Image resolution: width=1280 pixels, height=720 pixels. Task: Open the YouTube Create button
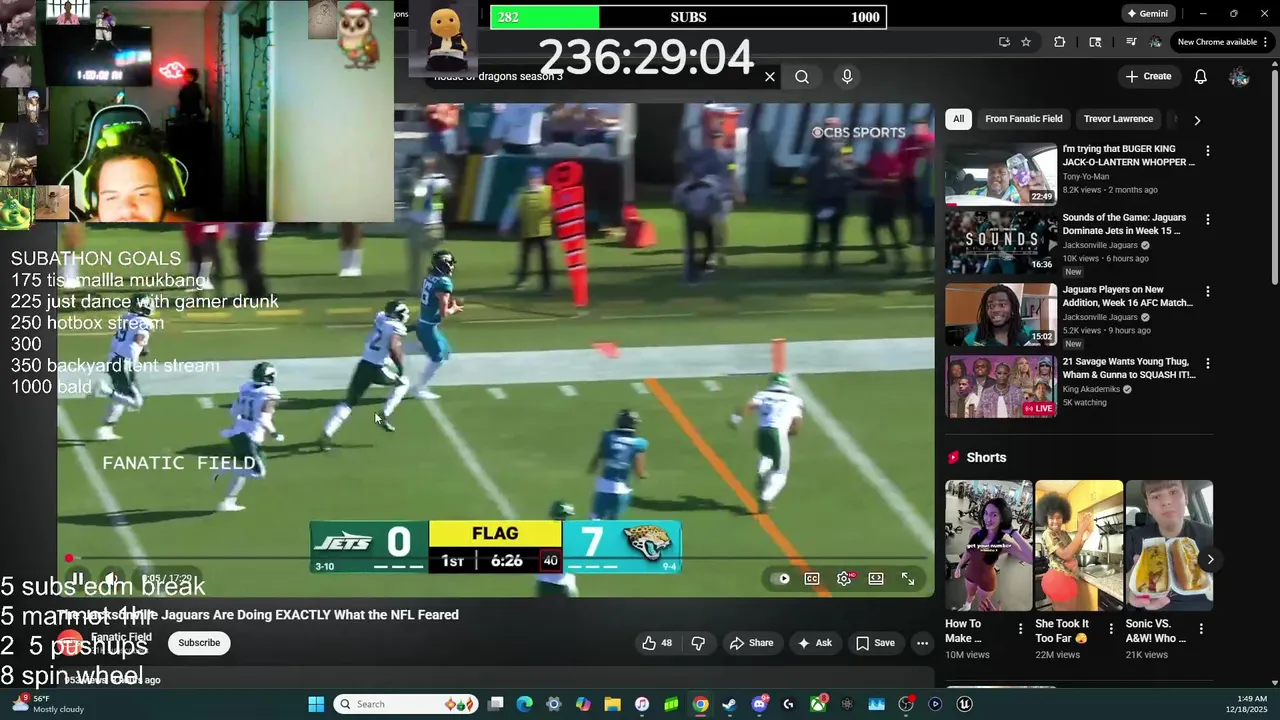pos(1148,76)
